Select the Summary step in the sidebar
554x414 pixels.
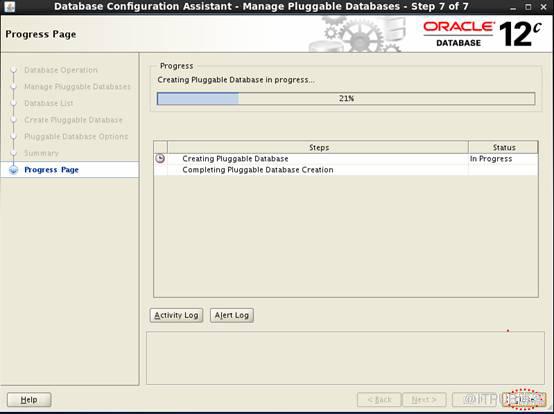(41, 153)
